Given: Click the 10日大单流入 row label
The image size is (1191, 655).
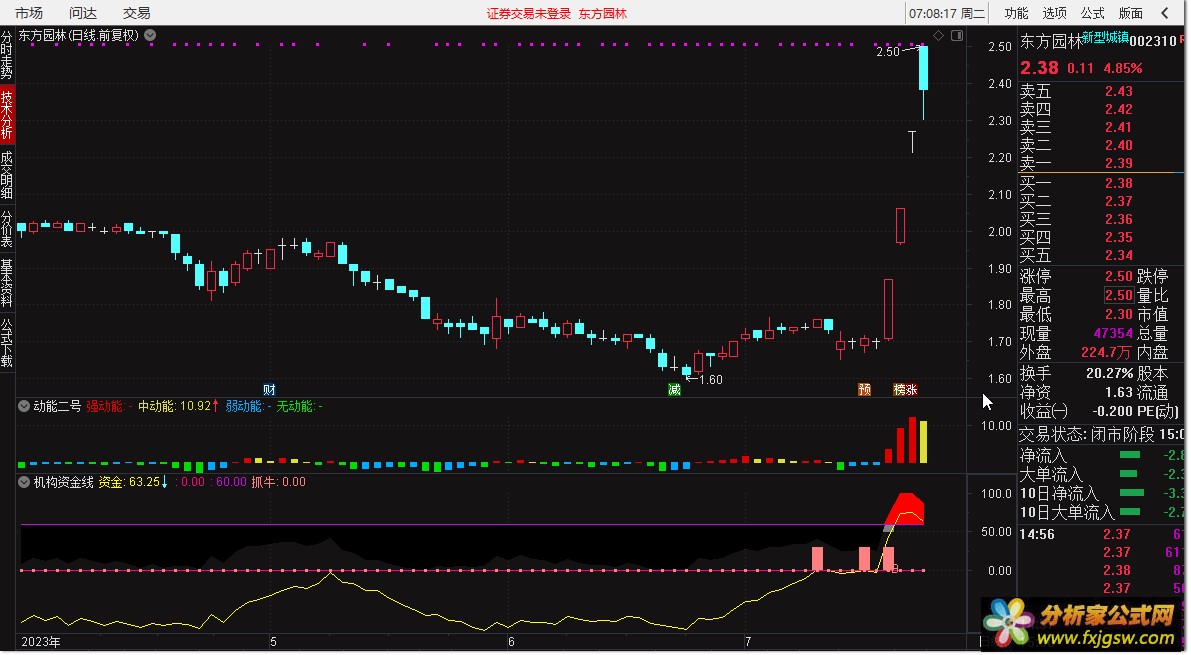Looking at the screenshot, I should [1067, 512].
